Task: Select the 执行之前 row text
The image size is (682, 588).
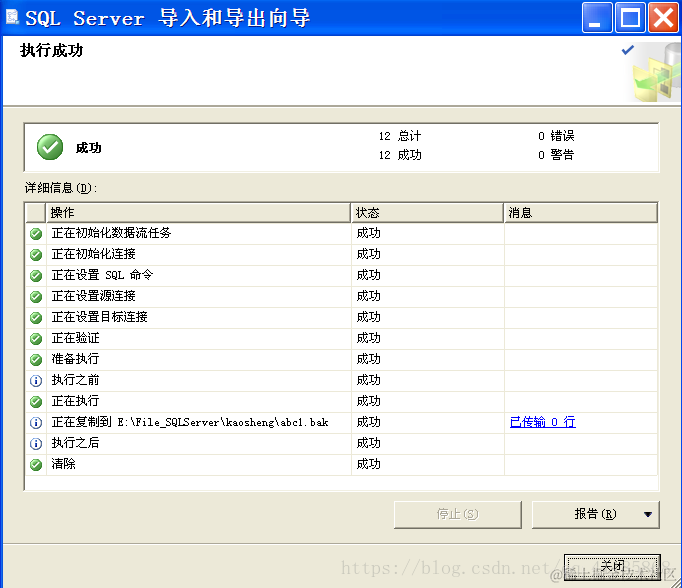Action: pyautogui.click(x=75, y=380)
